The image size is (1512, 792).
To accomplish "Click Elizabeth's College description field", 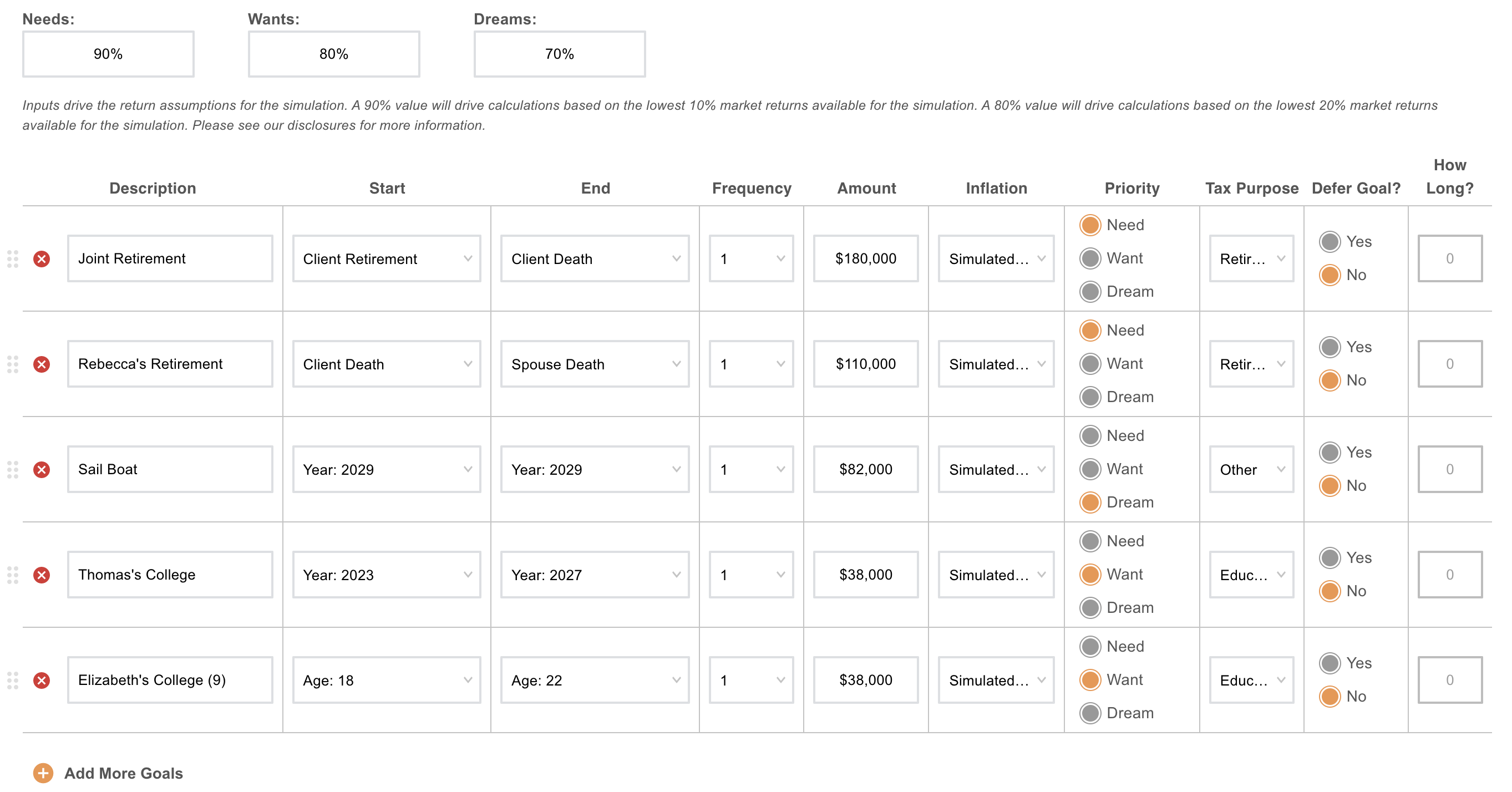I will [170, 681].
